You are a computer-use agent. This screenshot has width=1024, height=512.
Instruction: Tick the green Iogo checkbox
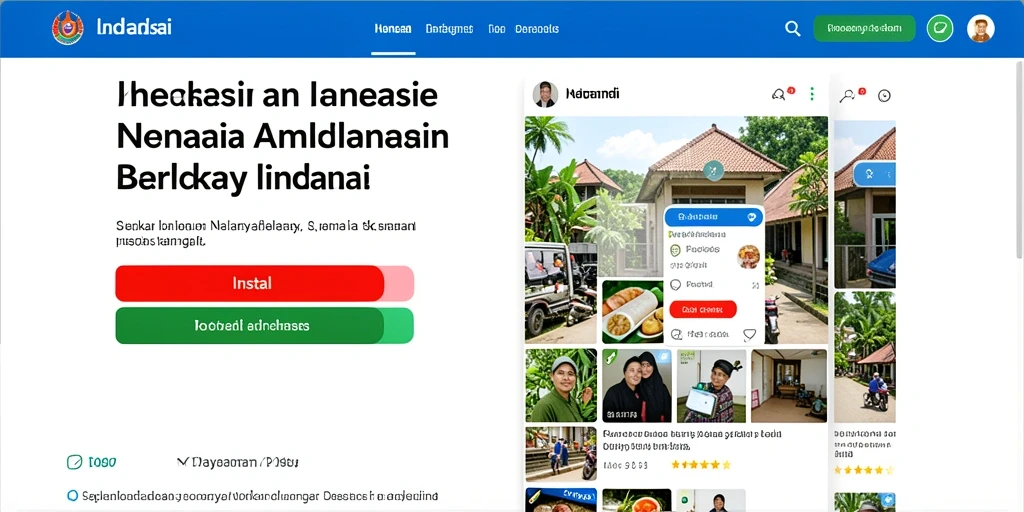(74, 462)
